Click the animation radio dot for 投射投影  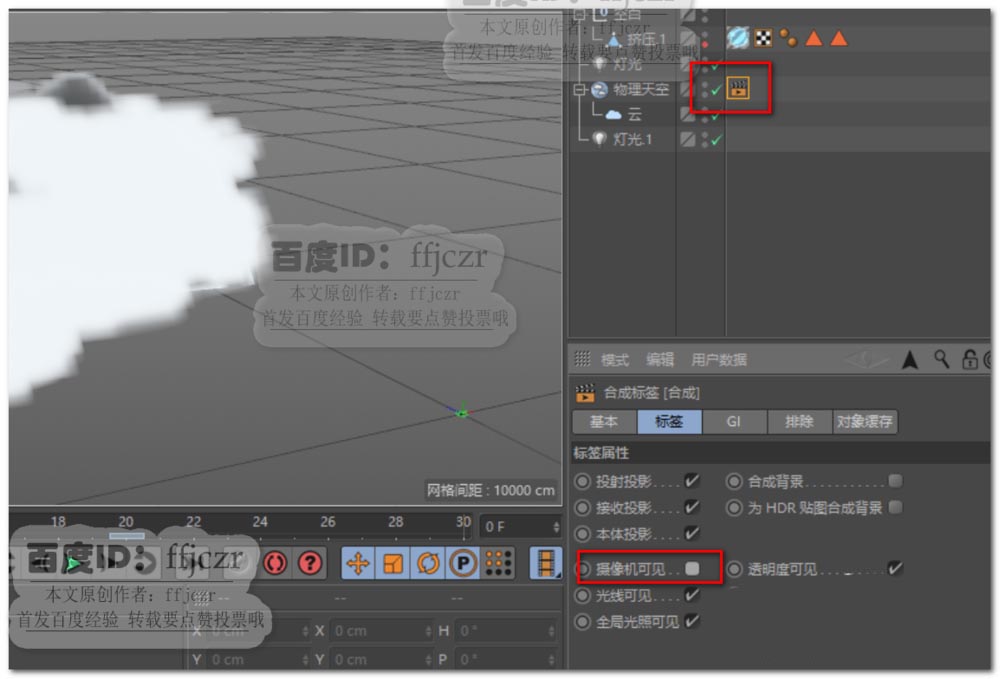[x=582, y=481]
